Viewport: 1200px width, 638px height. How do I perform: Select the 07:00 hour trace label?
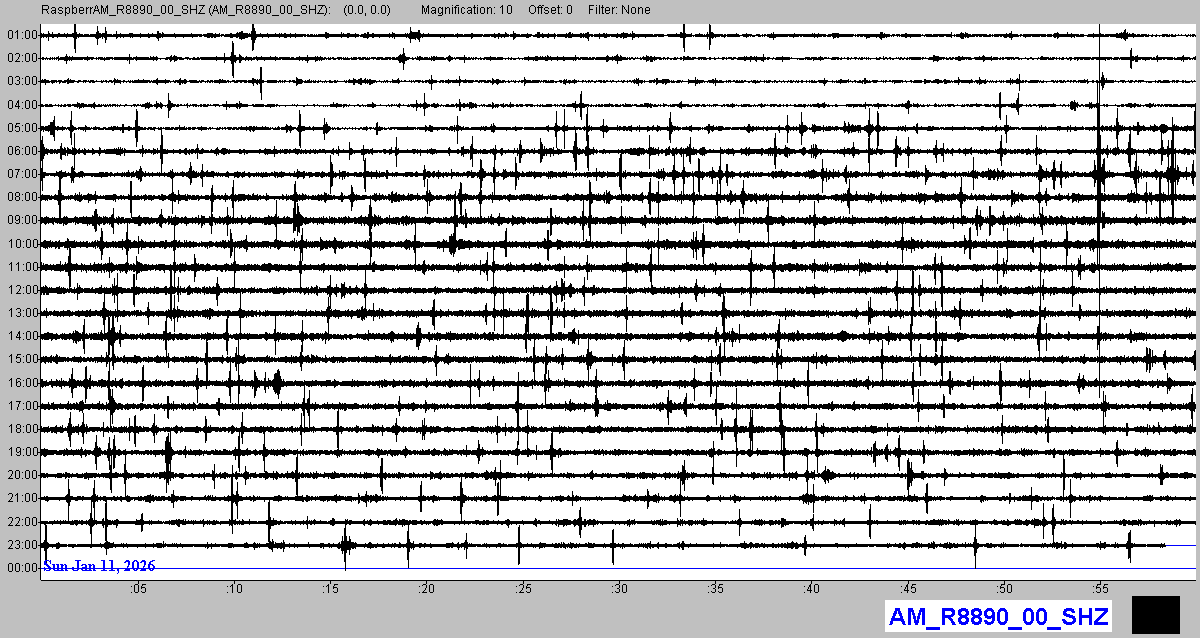[21, 174]
